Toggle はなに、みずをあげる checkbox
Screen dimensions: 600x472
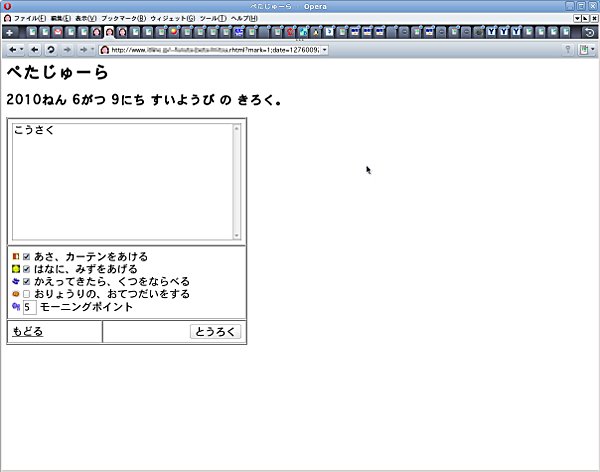27,270
